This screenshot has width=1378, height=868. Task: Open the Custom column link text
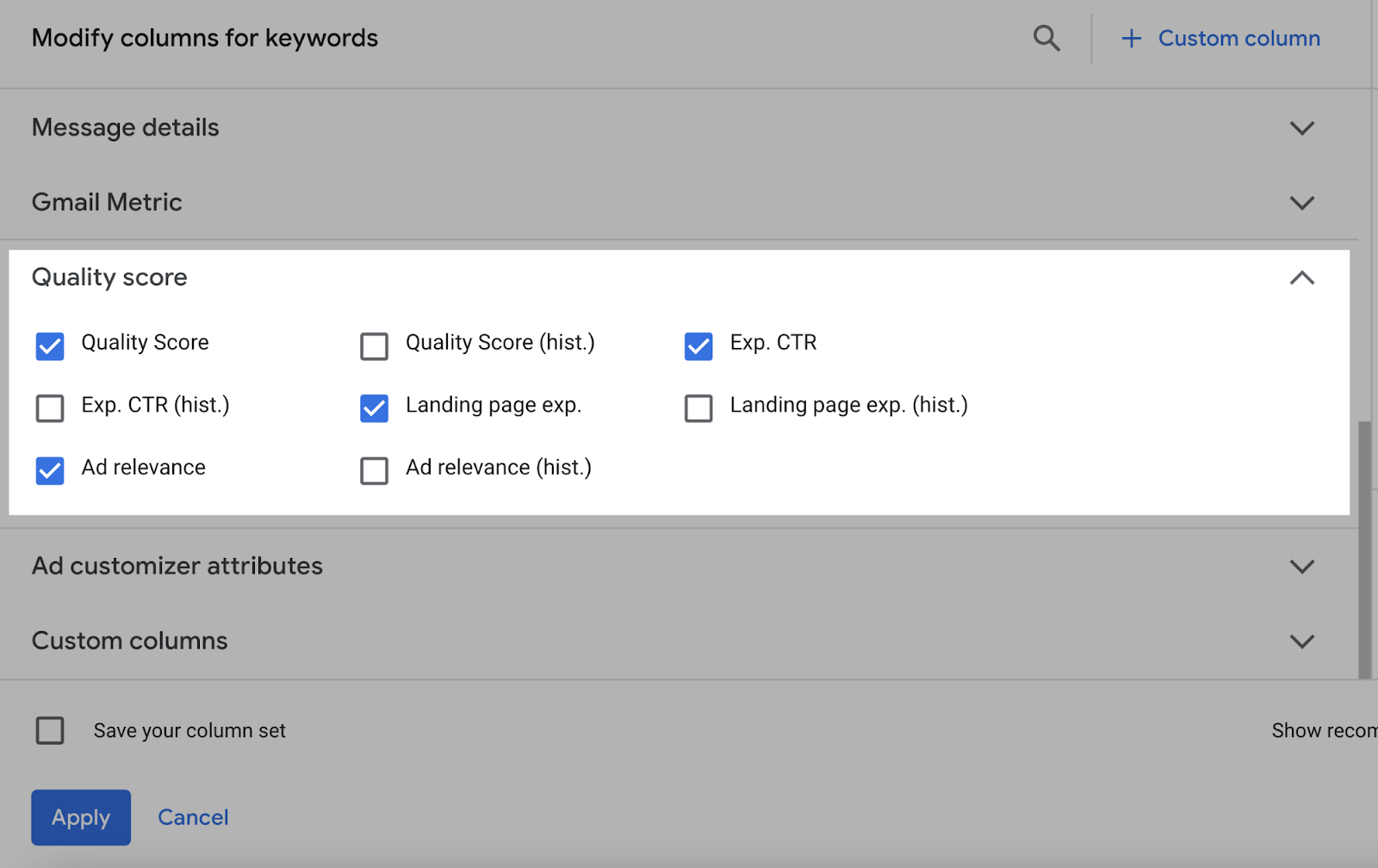(1238, 39)
